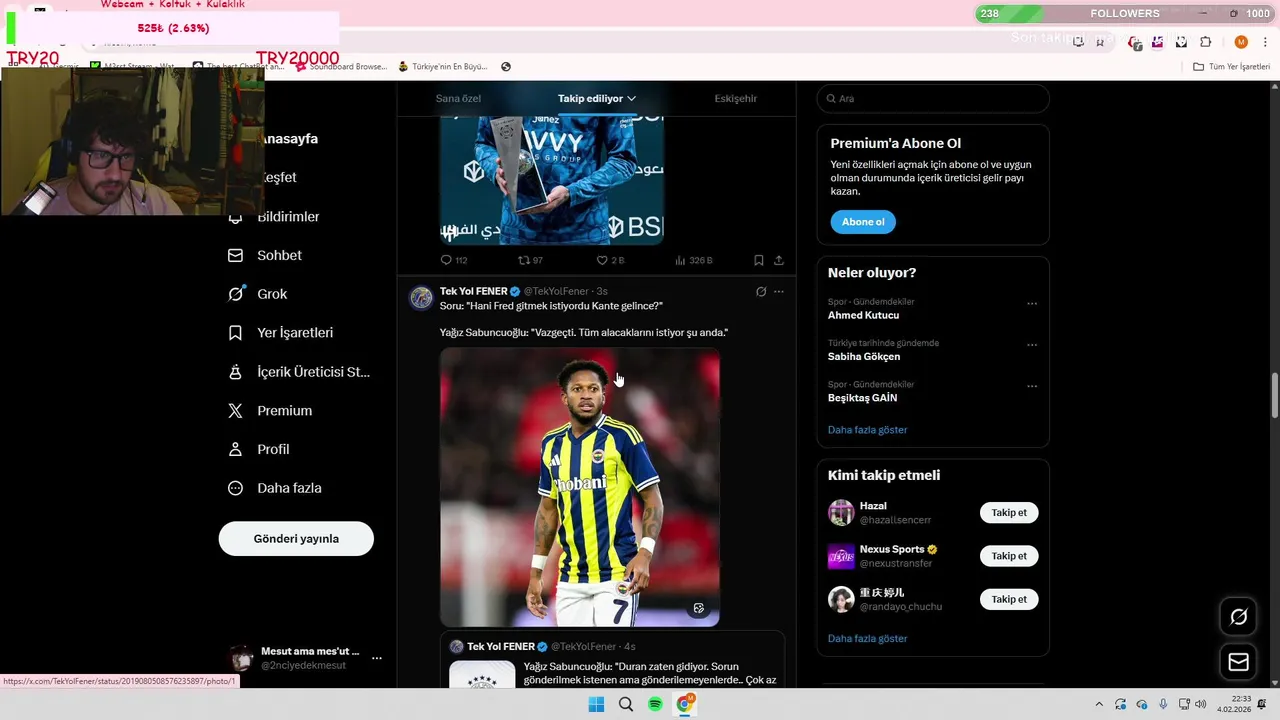Open the @TekYolFener handle link

tap(556, 292)
